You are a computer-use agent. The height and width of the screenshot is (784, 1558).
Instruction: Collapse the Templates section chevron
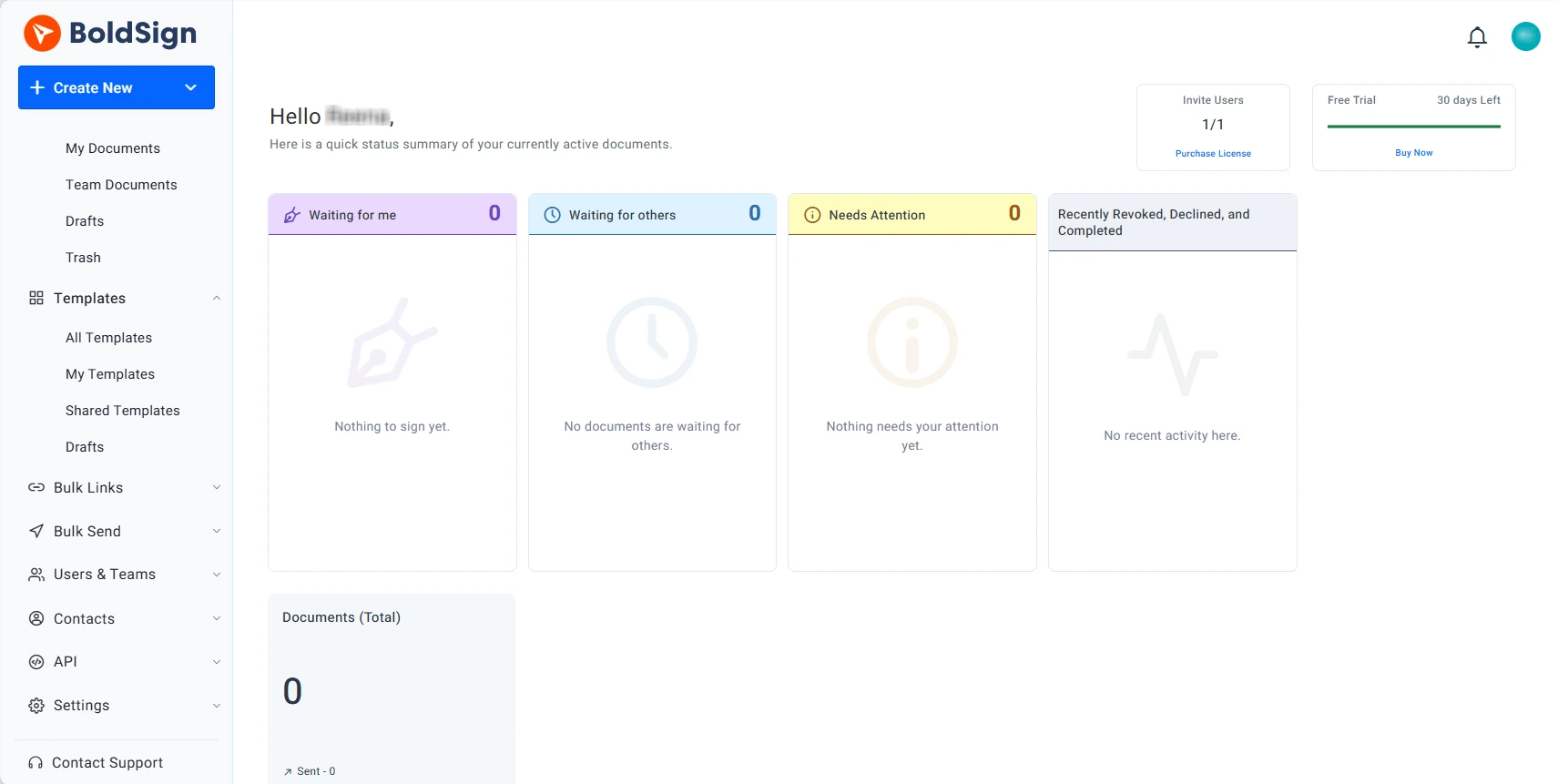pyautogui.click(x=217, y=298)
